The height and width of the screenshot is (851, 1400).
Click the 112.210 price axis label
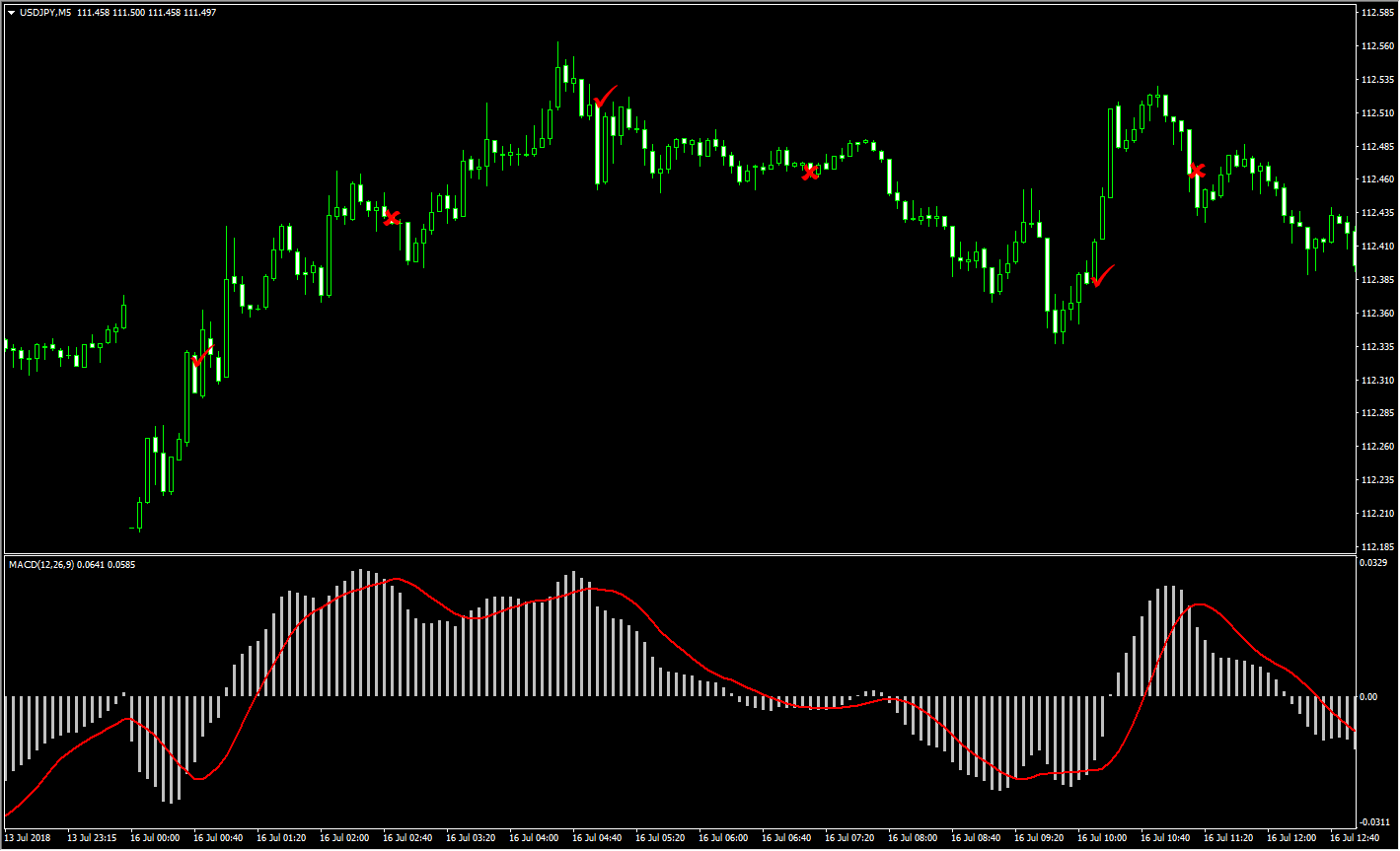pos(1376,514)
